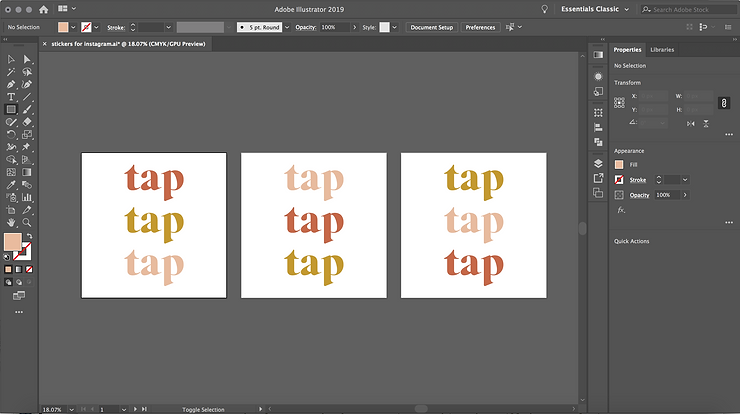The height and width of the screenshot is (414, 740).
Task: Switch to the Properties tab
Action: pyautogui.click(x=627, y=50)
